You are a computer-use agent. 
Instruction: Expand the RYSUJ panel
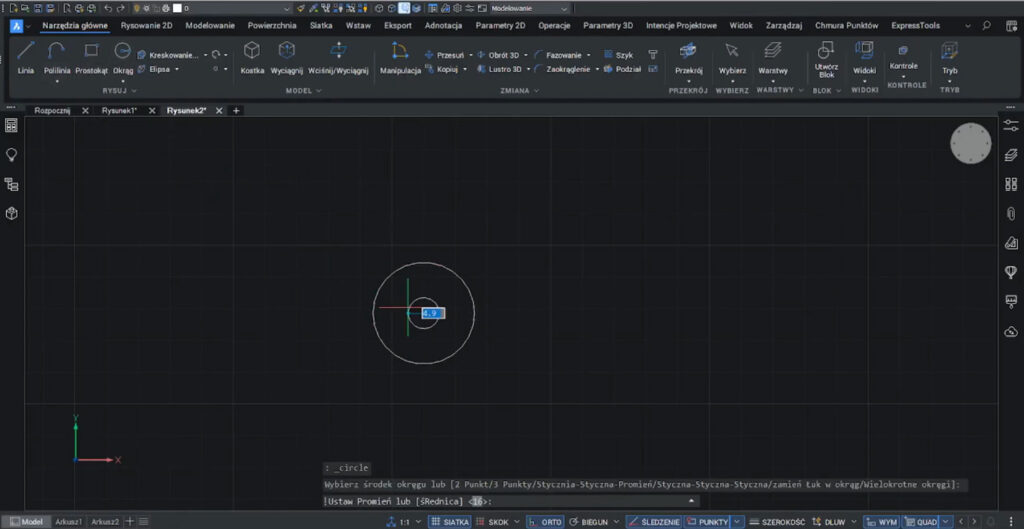(x=120, y=91)
